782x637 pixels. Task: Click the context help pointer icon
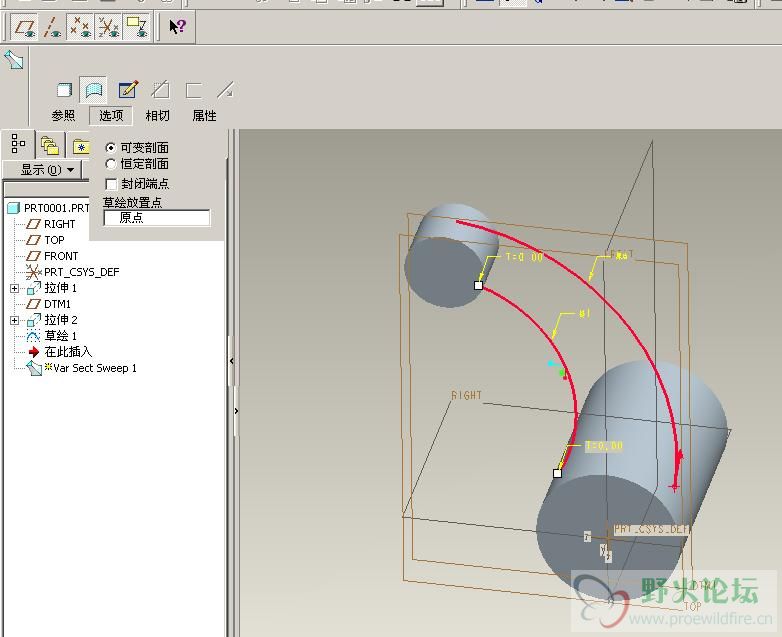(x=177, y=26)
